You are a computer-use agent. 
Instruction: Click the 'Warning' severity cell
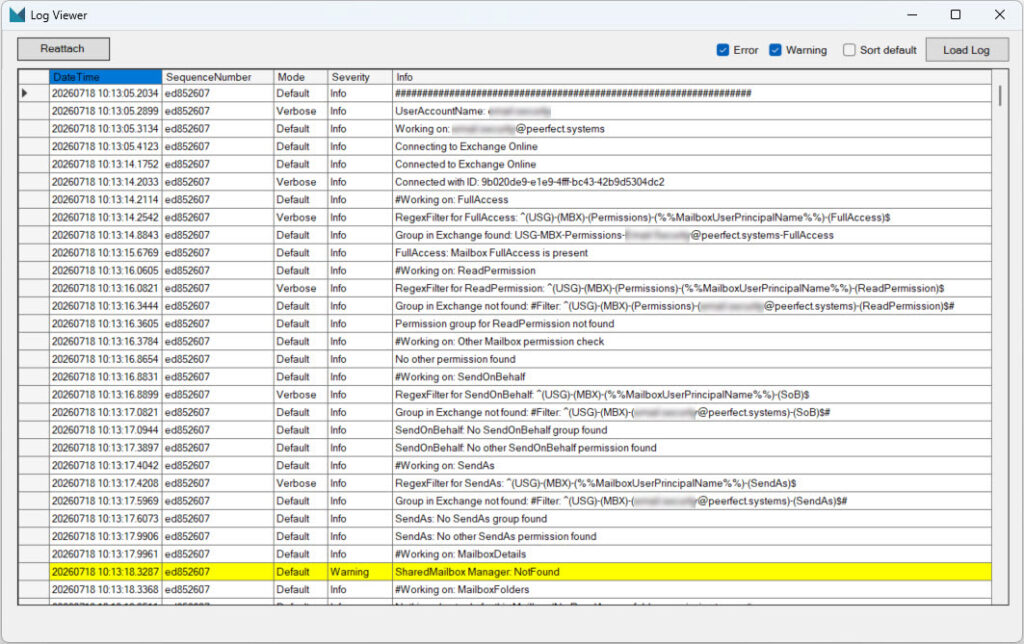pos(360,572)
